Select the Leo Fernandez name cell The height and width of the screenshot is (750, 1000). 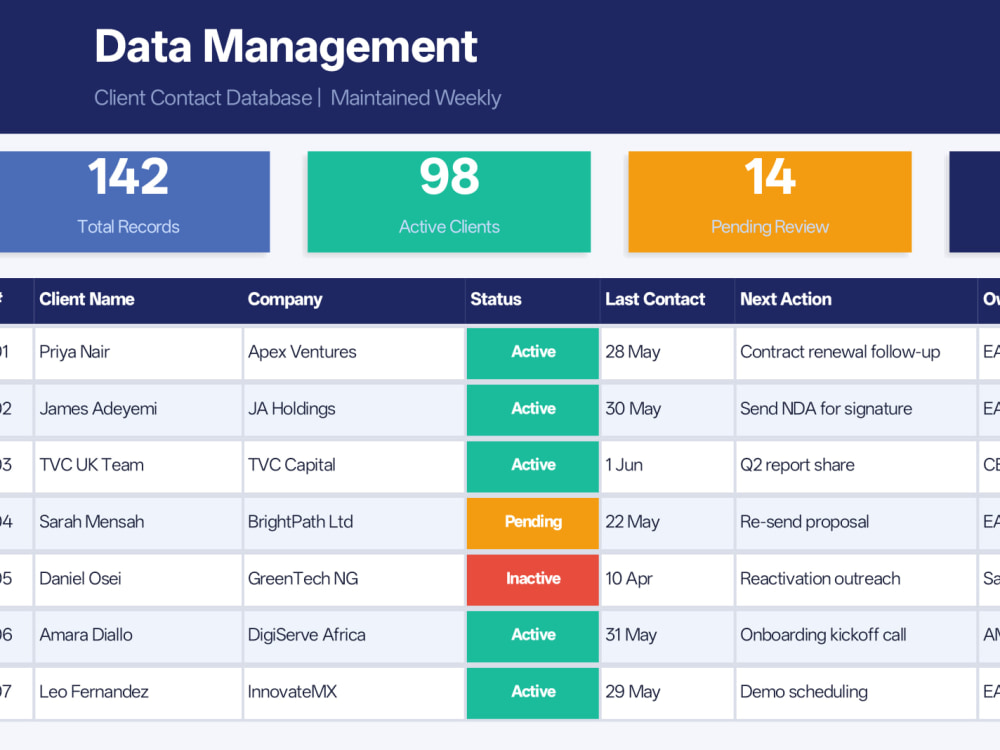point(138,692)
